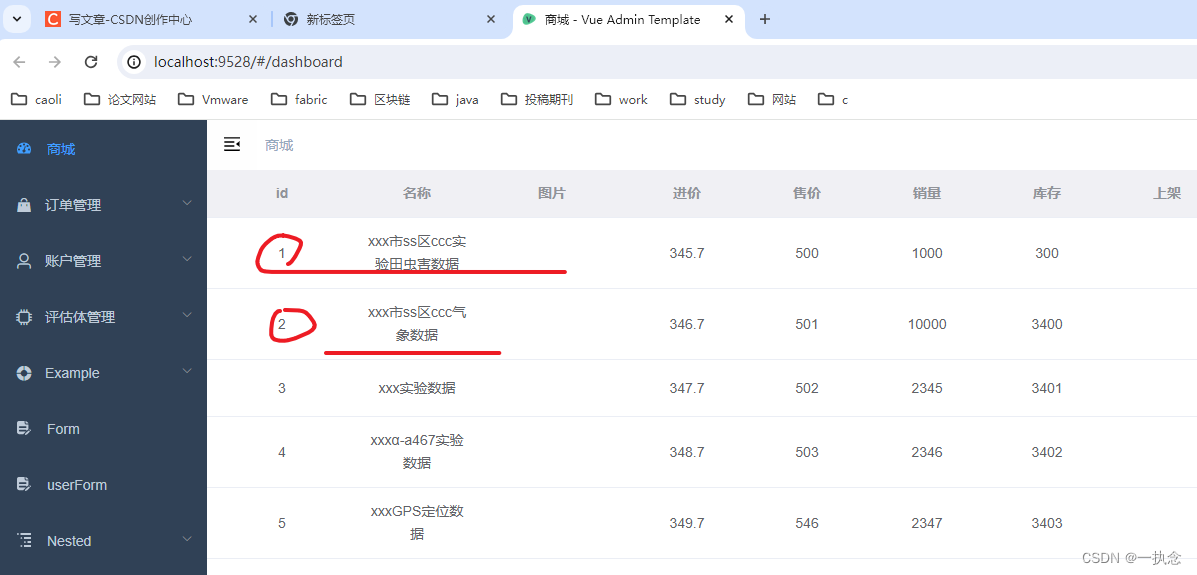Close the 新标签页 tab
1197x575 pixels.
tap(492, 20)
